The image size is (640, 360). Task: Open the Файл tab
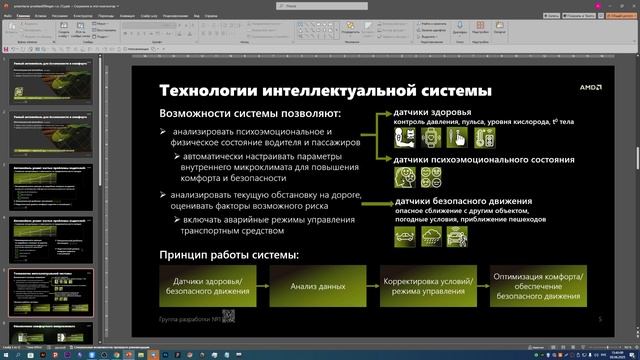tap(7, 16)
